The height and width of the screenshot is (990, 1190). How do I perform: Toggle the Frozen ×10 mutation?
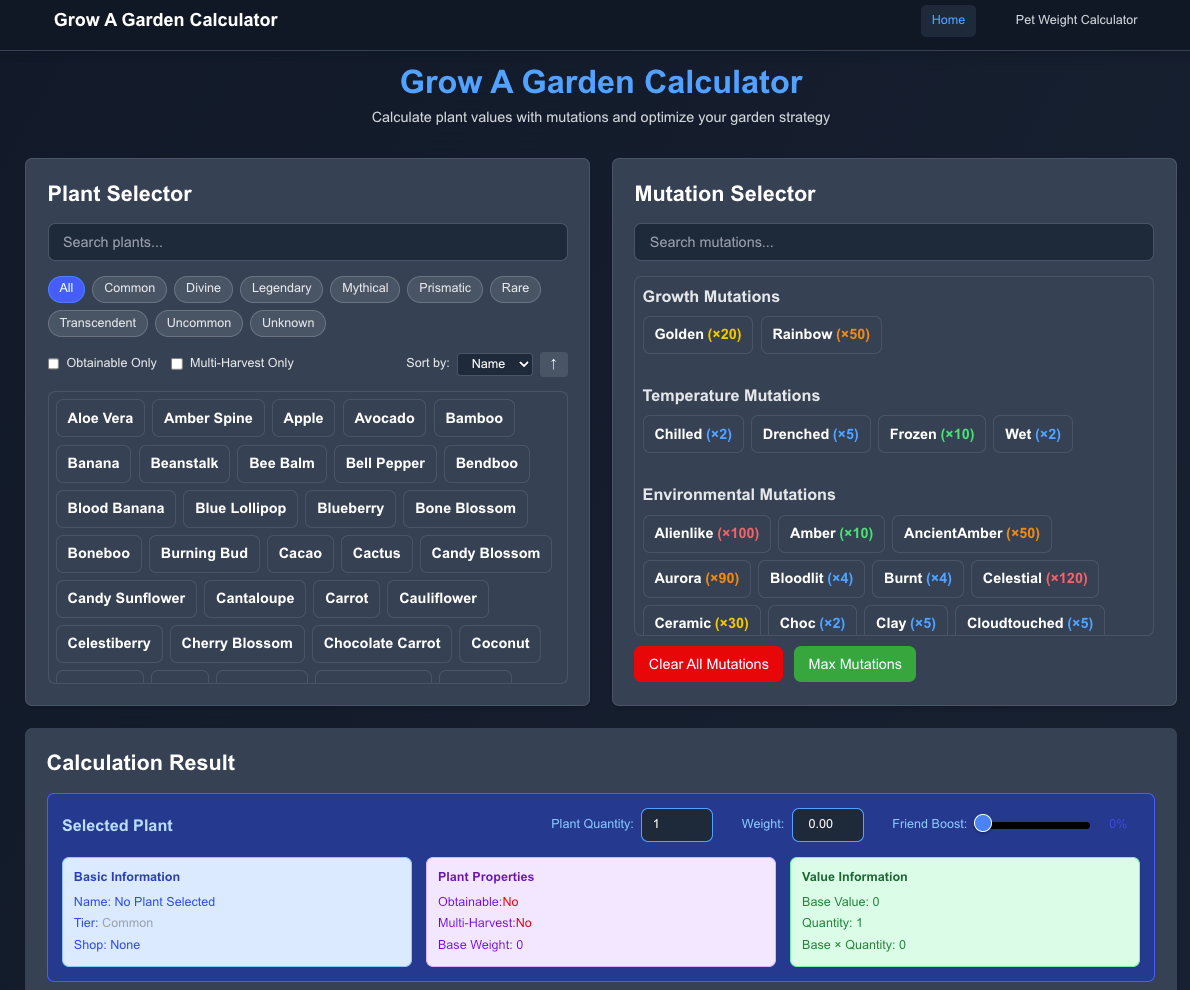[x=931, y=434]
